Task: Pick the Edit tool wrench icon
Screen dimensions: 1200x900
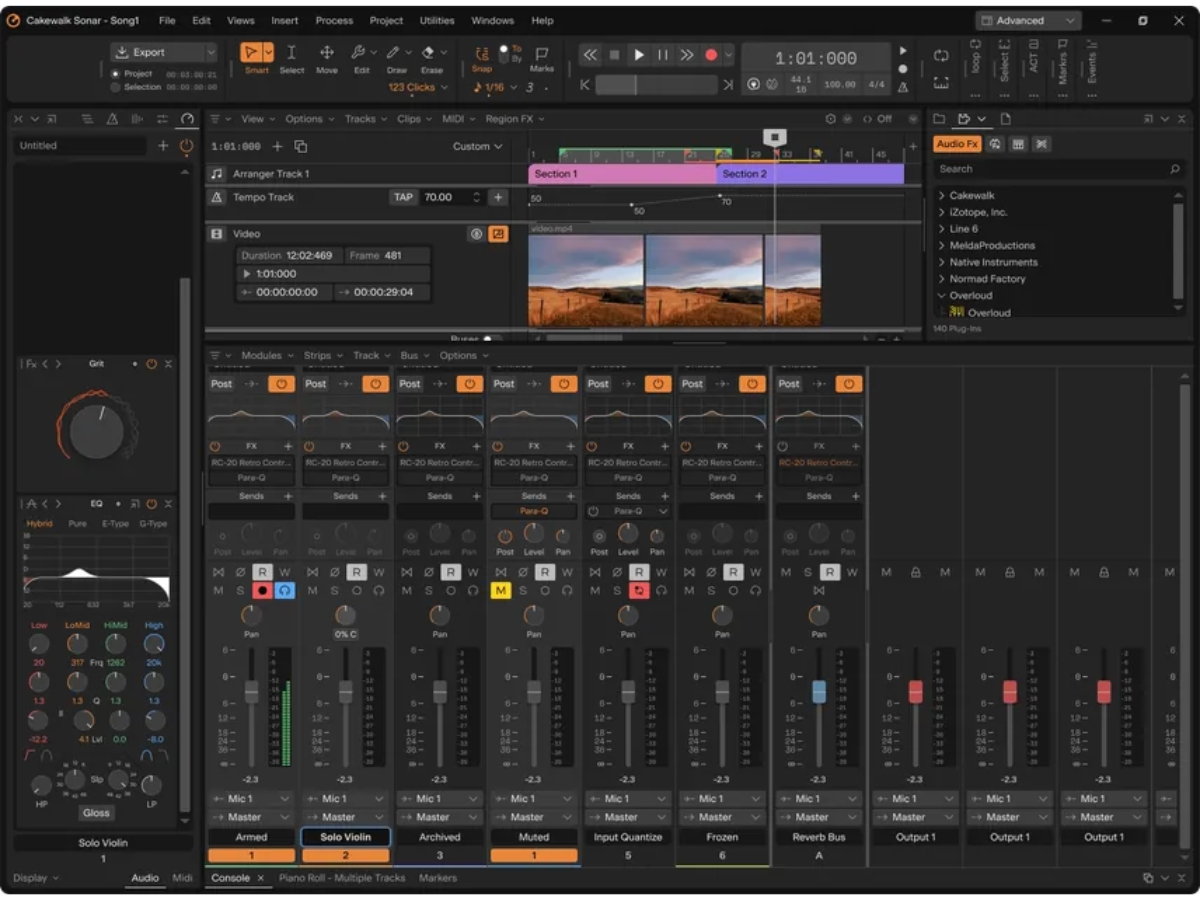Action: pos(357,53)
